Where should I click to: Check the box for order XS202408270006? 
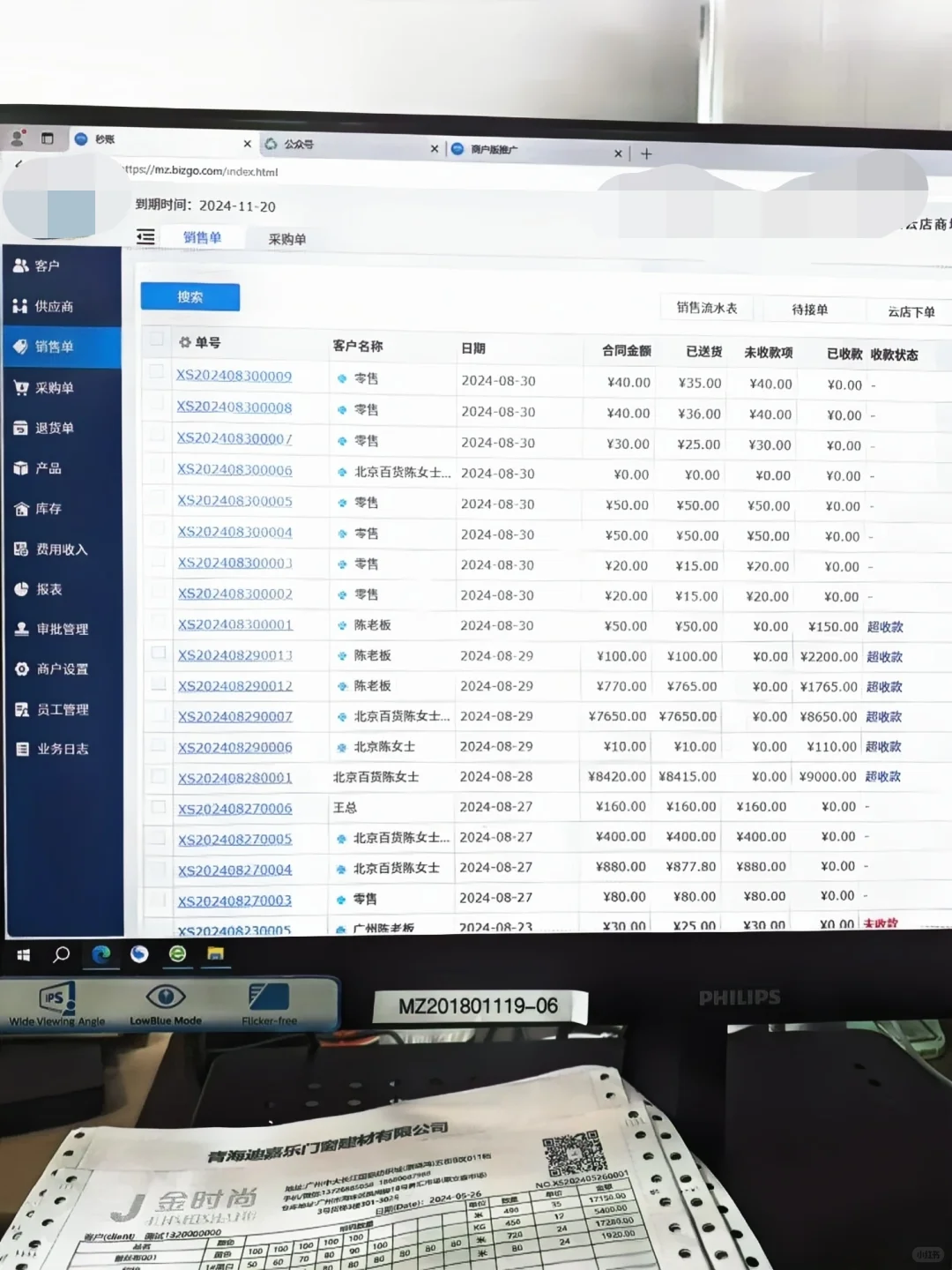coord(159,806)
